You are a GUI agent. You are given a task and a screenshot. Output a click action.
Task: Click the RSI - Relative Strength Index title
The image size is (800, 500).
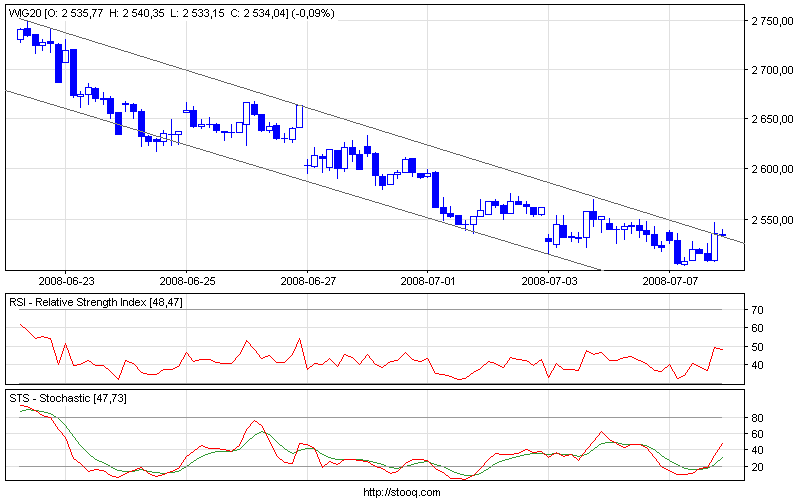pyautogui.click(x=95, y=302)
